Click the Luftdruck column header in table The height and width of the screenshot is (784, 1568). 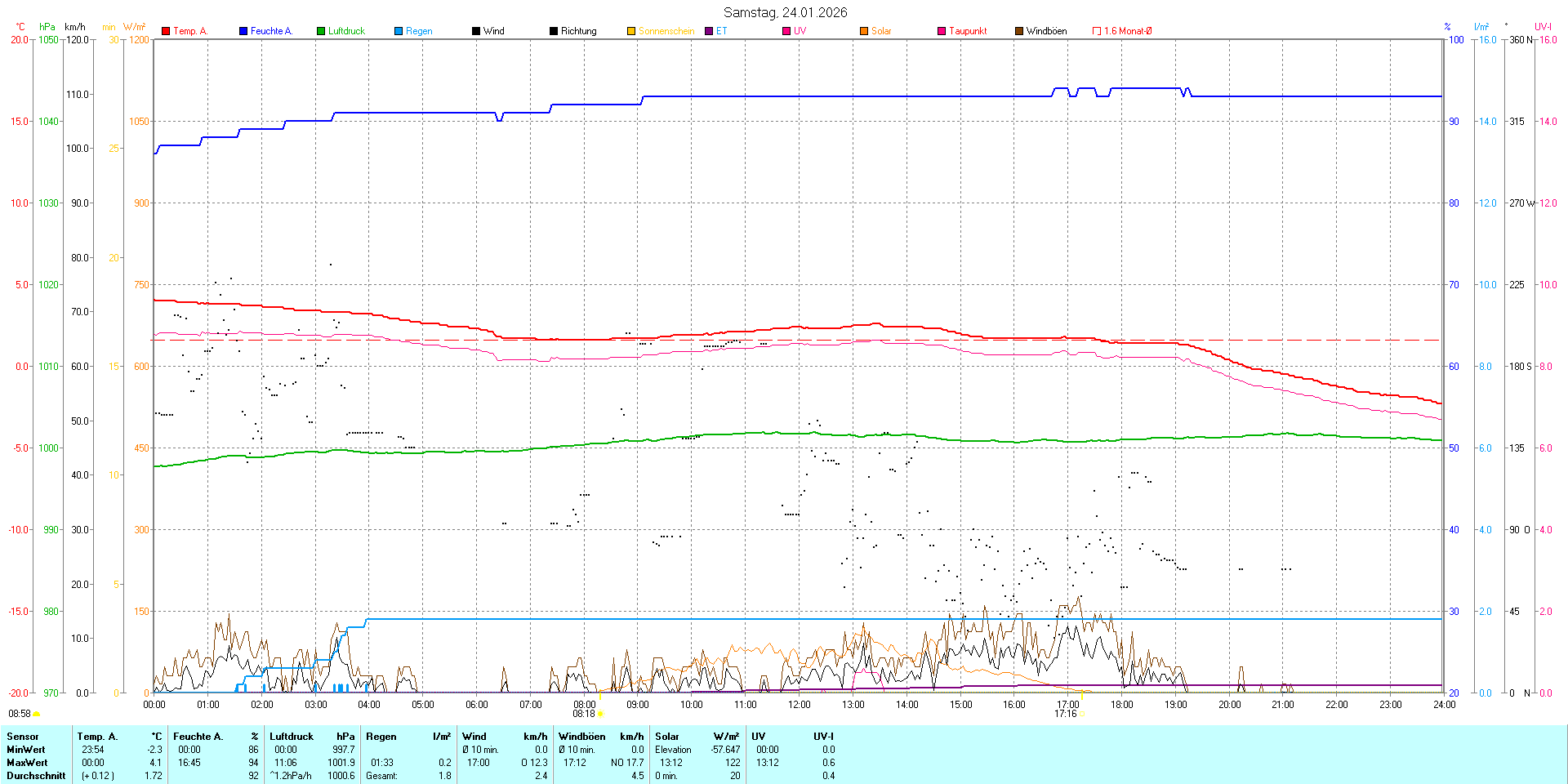292,737
